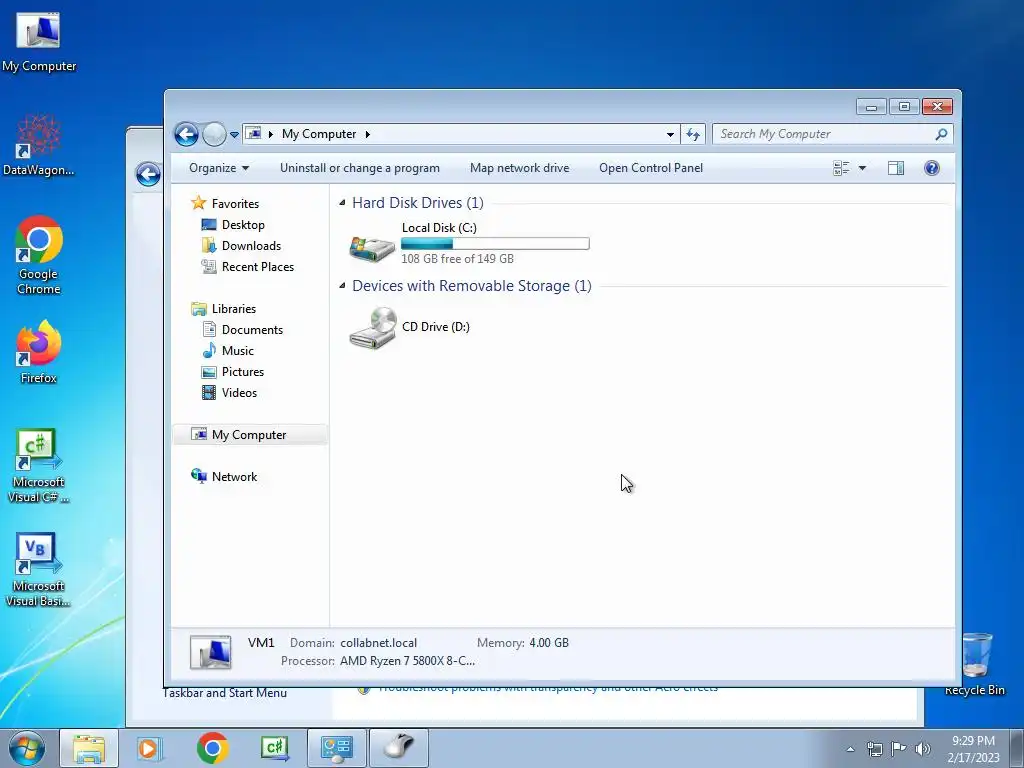Viewport: 1024px width, 768px height.
Task: Select the Local Disk (C:) drive icon
Action: [372, 248]
